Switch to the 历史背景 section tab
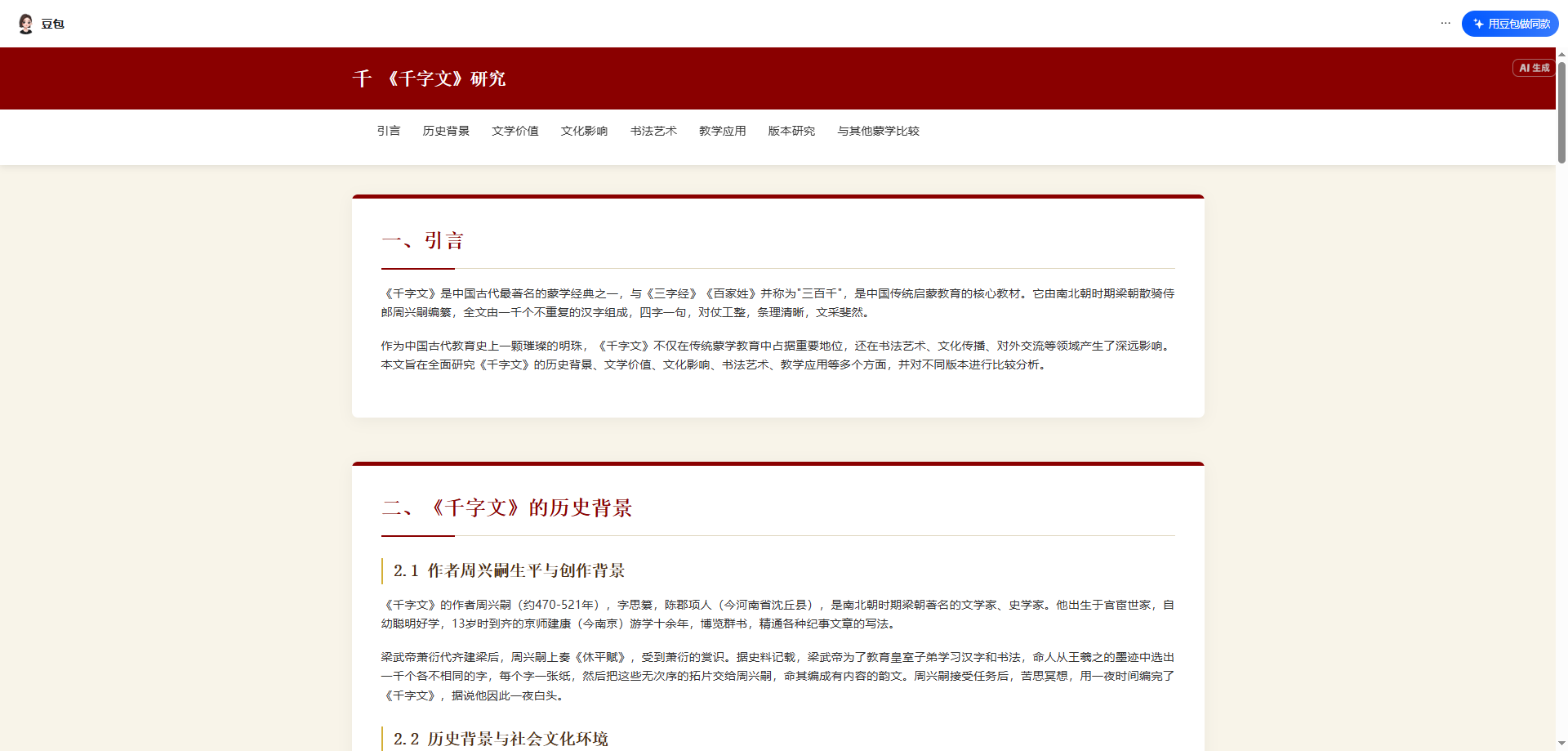The image size is (1568, 751). 446,131
